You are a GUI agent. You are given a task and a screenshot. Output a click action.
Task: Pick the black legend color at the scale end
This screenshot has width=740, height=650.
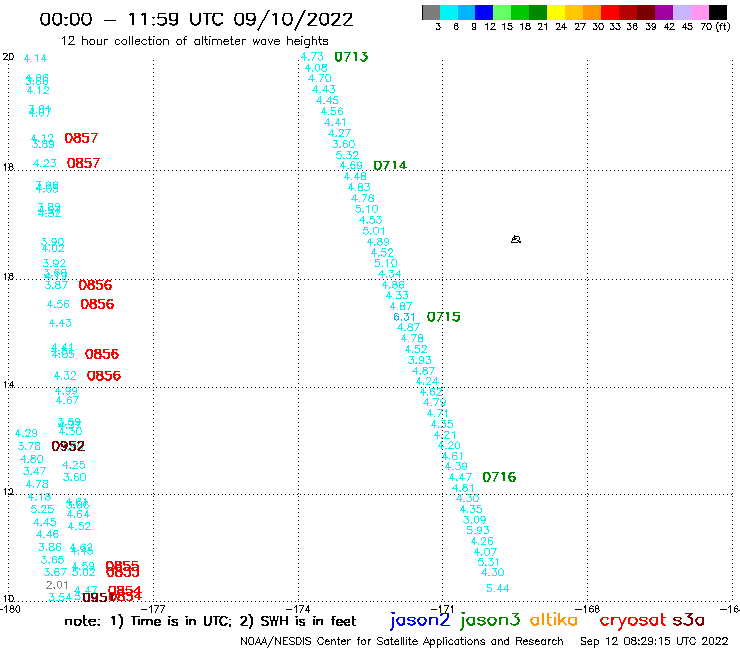717,12
